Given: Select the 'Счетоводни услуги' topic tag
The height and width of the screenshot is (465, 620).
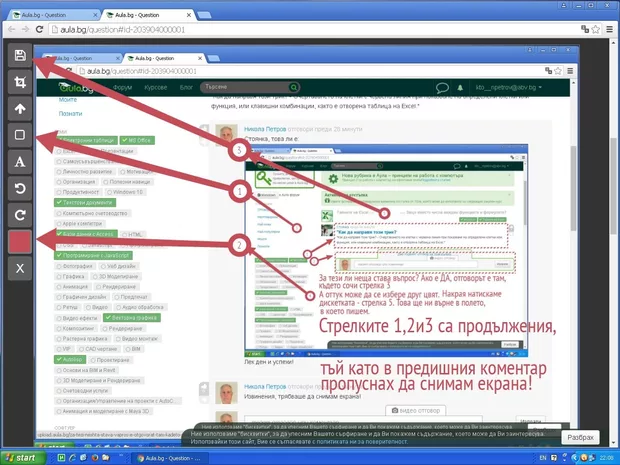Looking at the screenshot, I should 83,390.
